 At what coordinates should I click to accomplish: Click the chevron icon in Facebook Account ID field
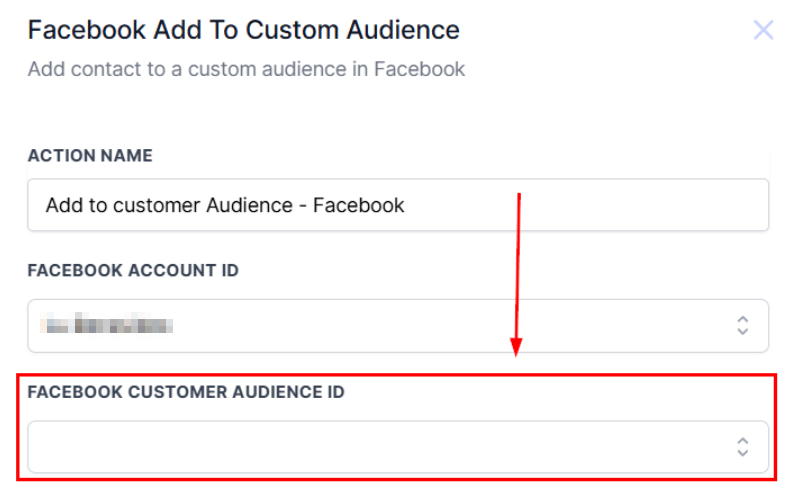pyautogui.click(x=742, y=325)
